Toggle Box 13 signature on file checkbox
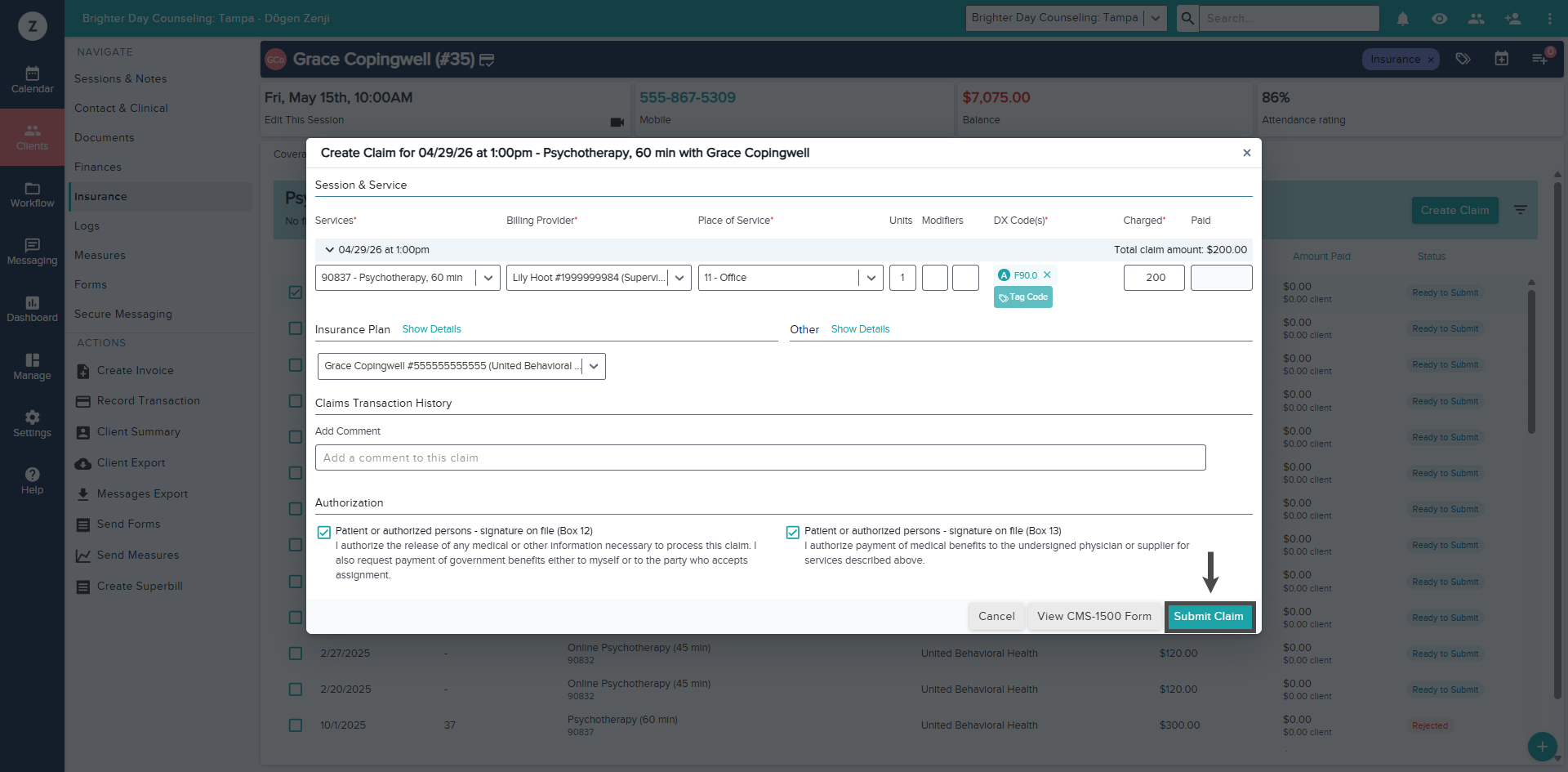The height and width of the screenshot is (772, 1568). coord(793,533)
